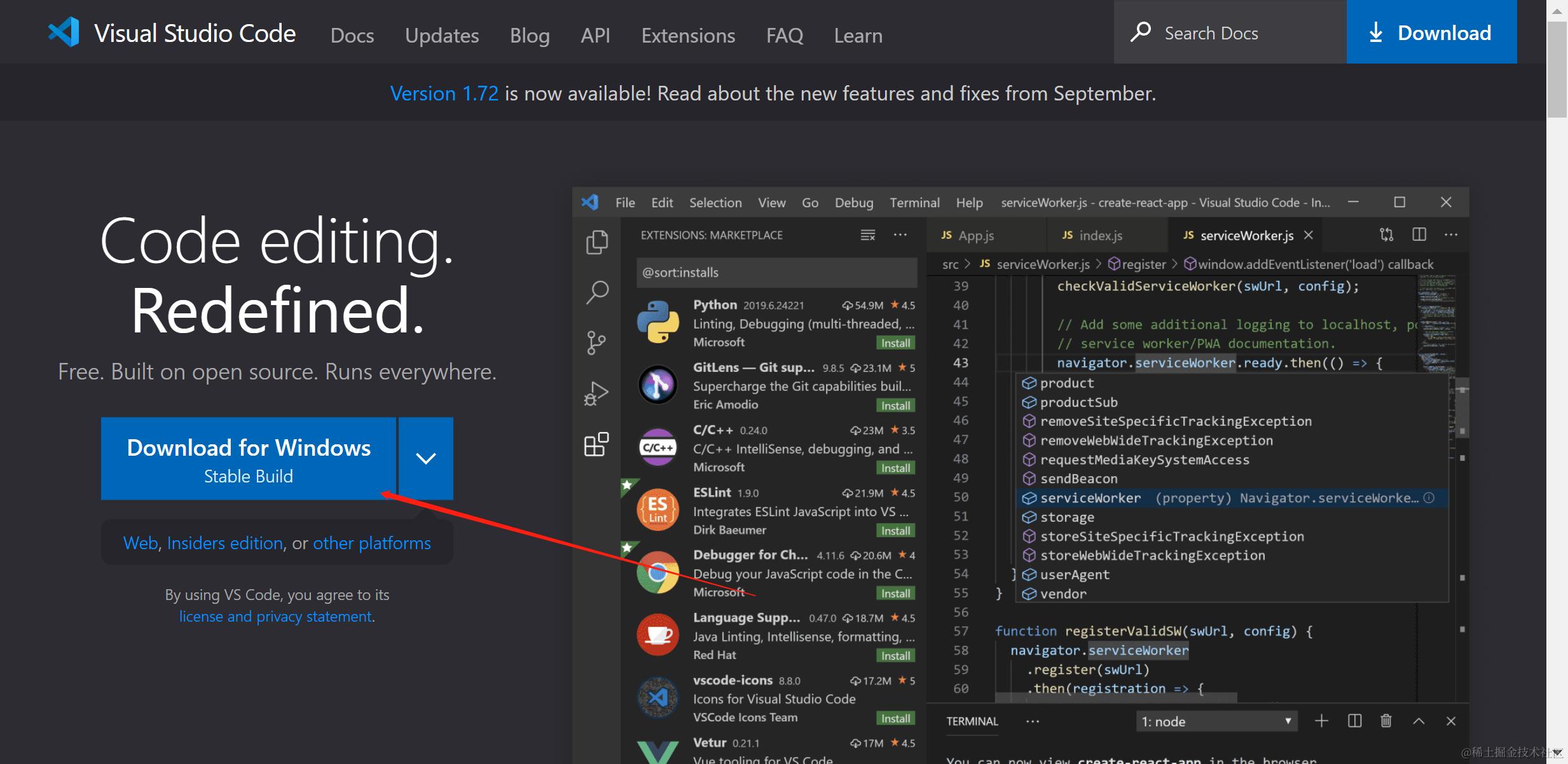Screen dimensions: 1568x764
Task: Open the '1: node' terminal dropdown
Action: click(x=1216, y=721)
